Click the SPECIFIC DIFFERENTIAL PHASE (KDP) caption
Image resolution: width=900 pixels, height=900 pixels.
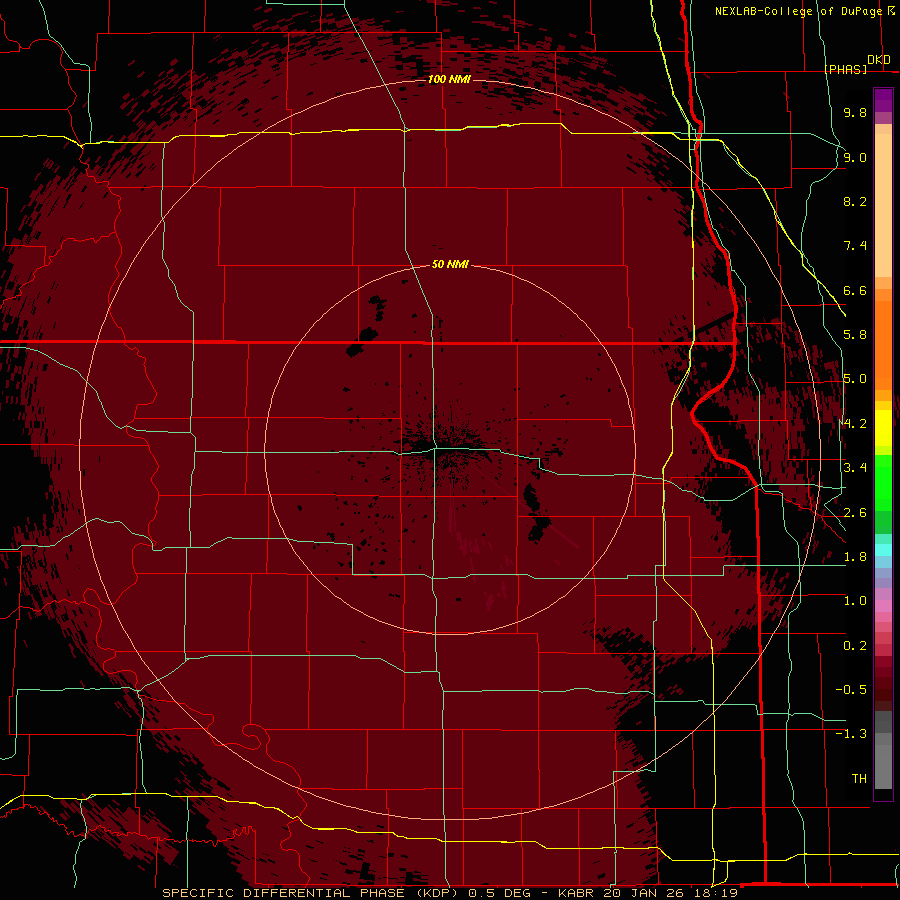tap(312, 893)
